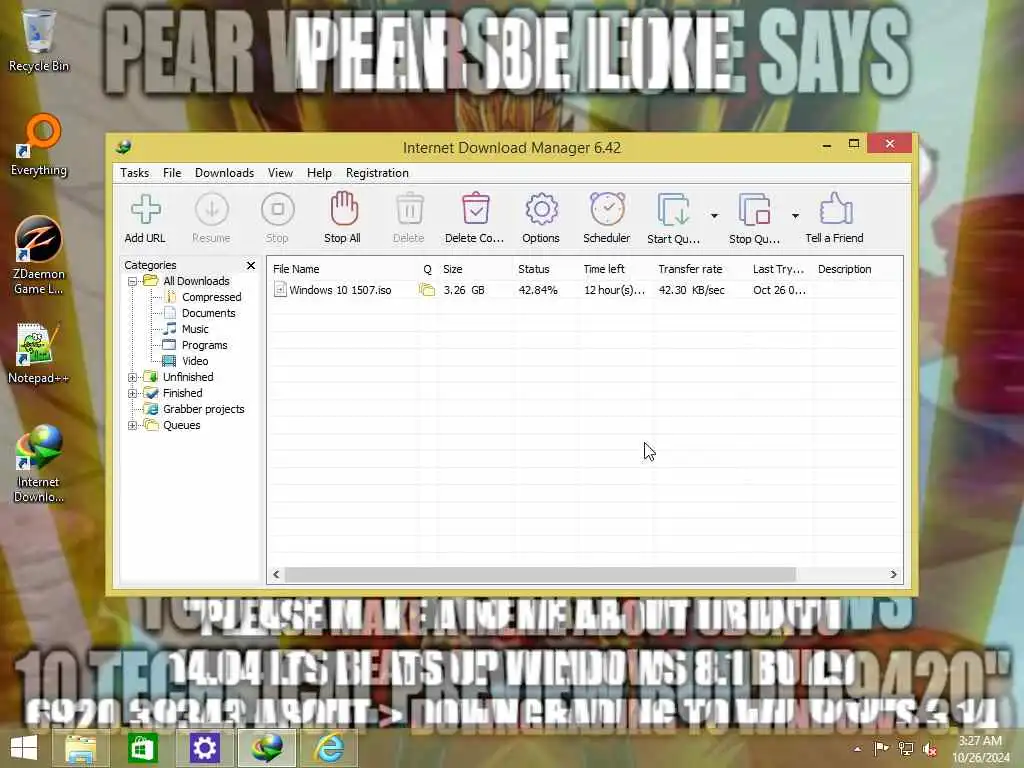The image size is (1024, 768).
Task: Click the Delete Completed icon
Action: 475,209
